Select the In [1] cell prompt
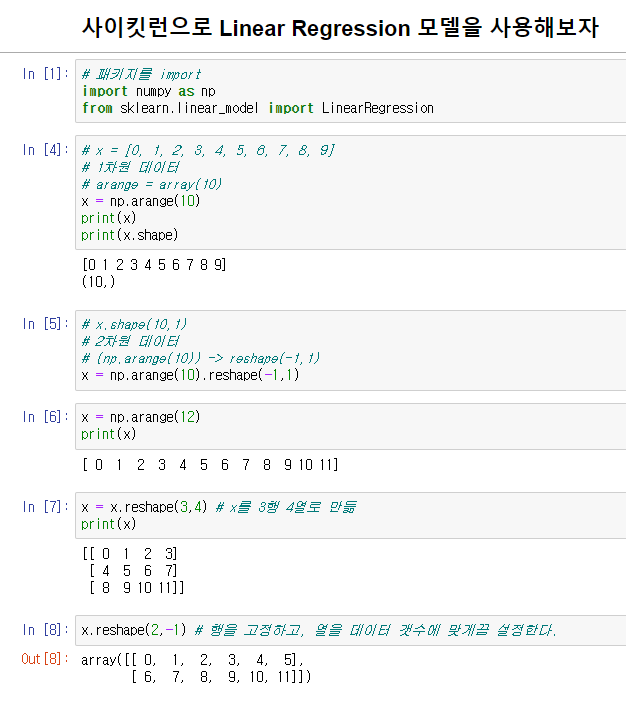The height and width of the screenshot is (703, 626). click(x=45, y=74)
